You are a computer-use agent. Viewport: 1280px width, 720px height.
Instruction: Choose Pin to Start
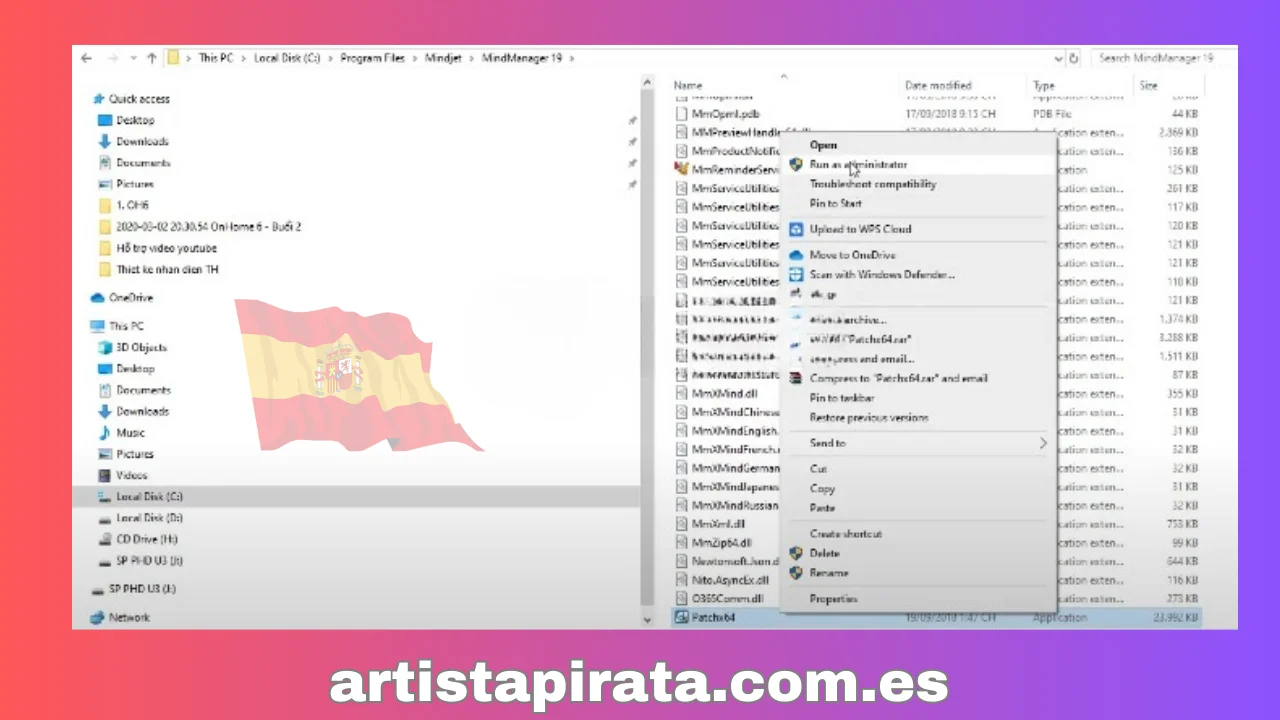click(835, 204)
